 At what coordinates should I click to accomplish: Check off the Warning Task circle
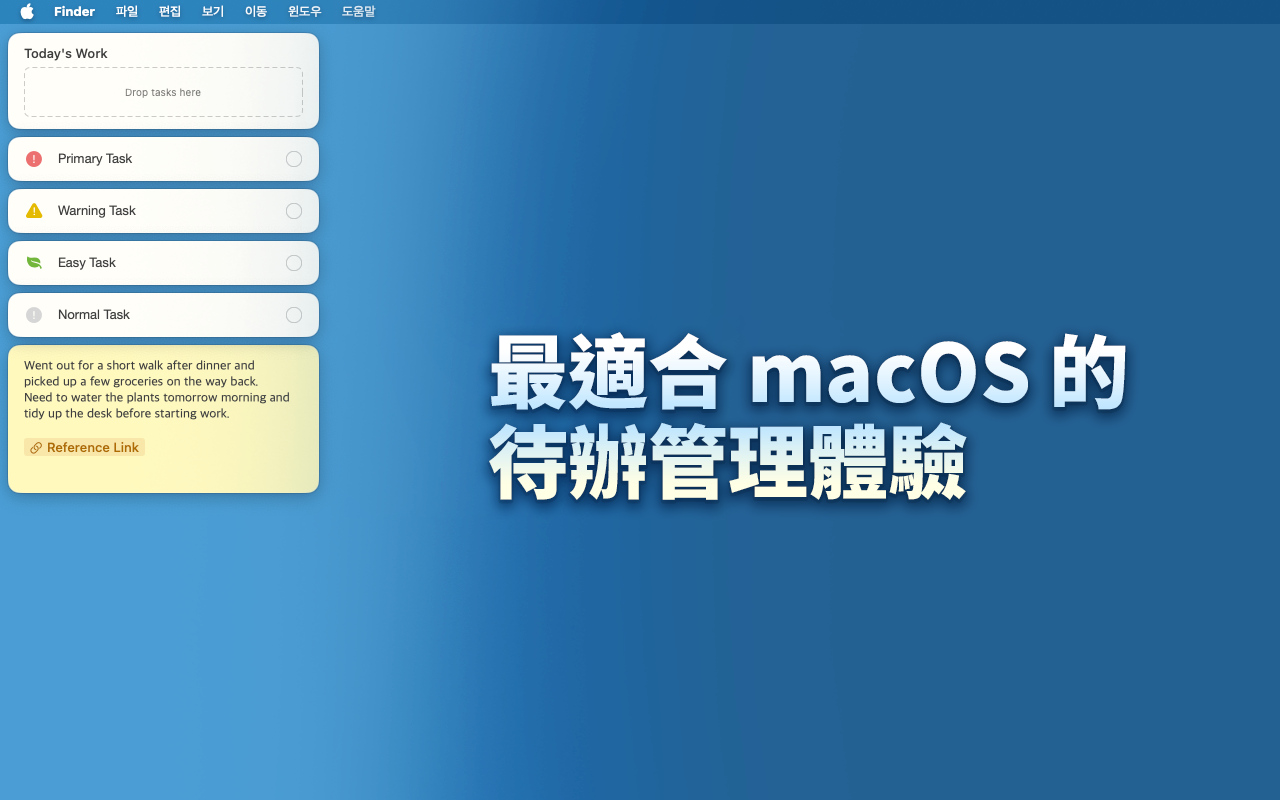[294, 211]
